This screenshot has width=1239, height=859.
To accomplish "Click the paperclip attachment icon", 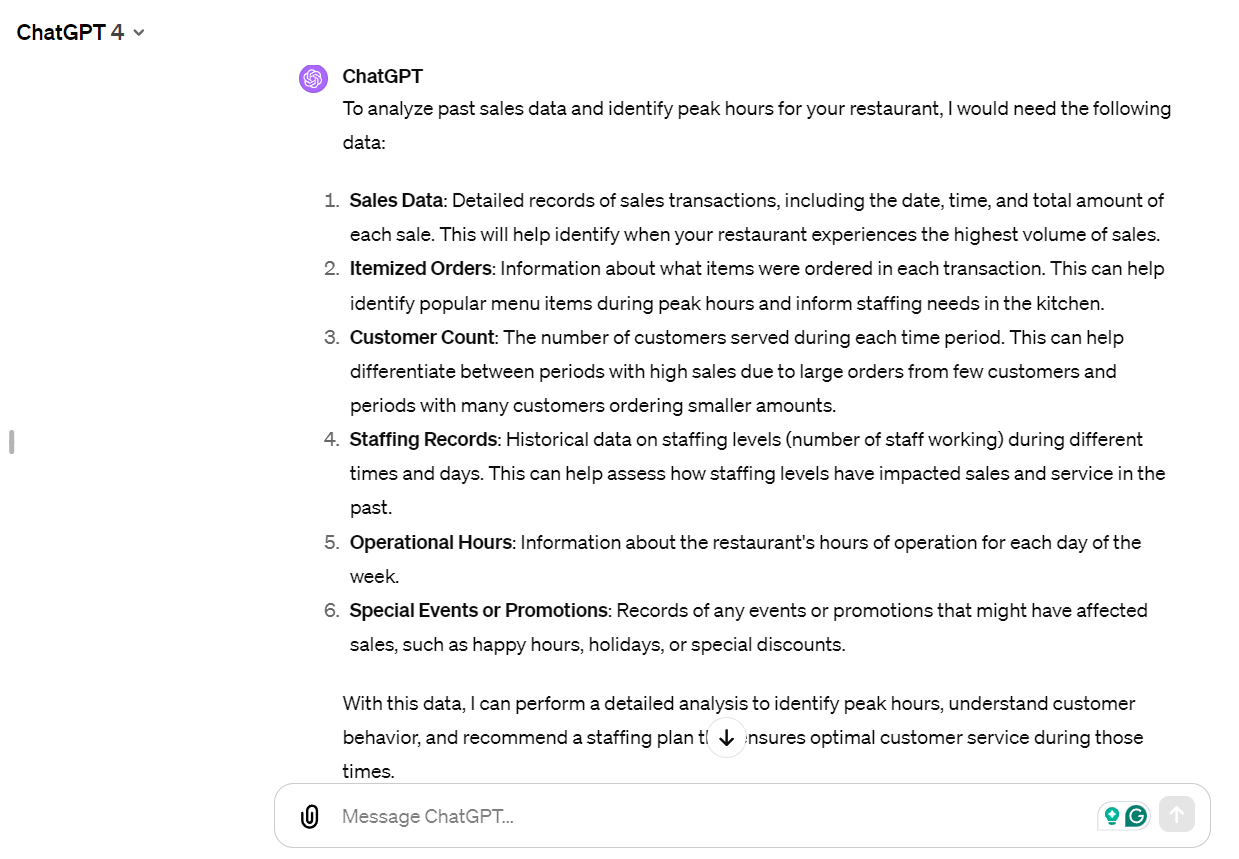I will tap(310, 815).
